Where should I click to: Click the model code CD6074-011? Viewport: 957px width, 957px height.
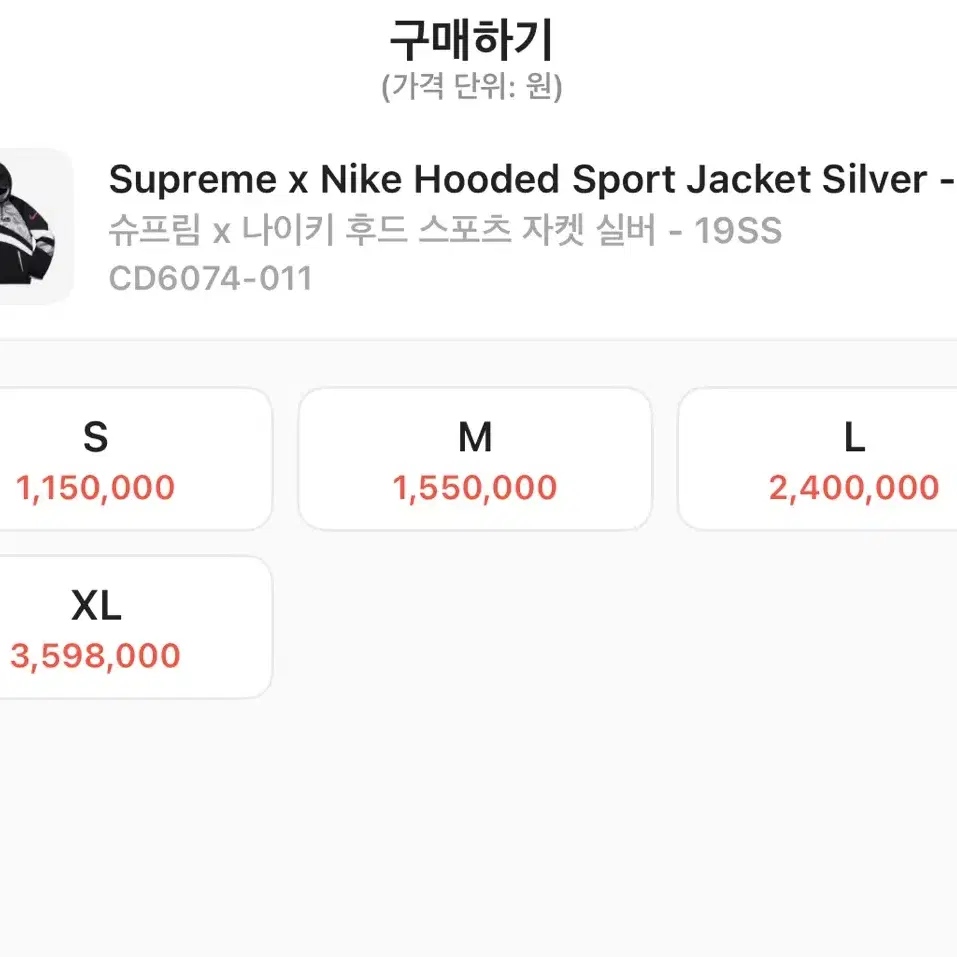pyautogui.click(x=211, y=278)
